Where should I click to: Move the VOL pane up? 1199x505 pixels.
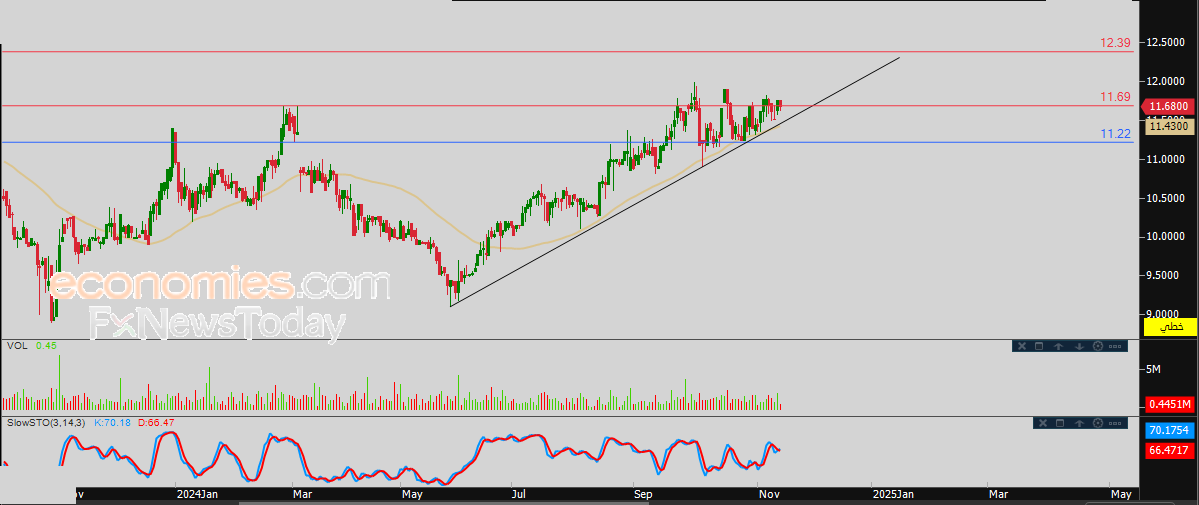(x=1058, y=347)
